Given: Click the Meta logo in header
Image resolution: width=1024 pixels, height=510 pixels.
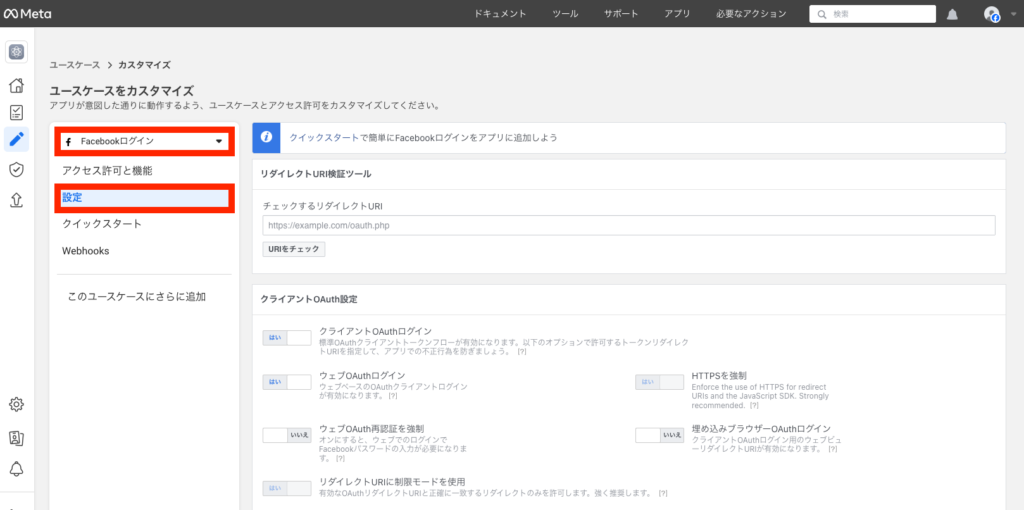Looking at the screenshot, I should tap(27, 14).
